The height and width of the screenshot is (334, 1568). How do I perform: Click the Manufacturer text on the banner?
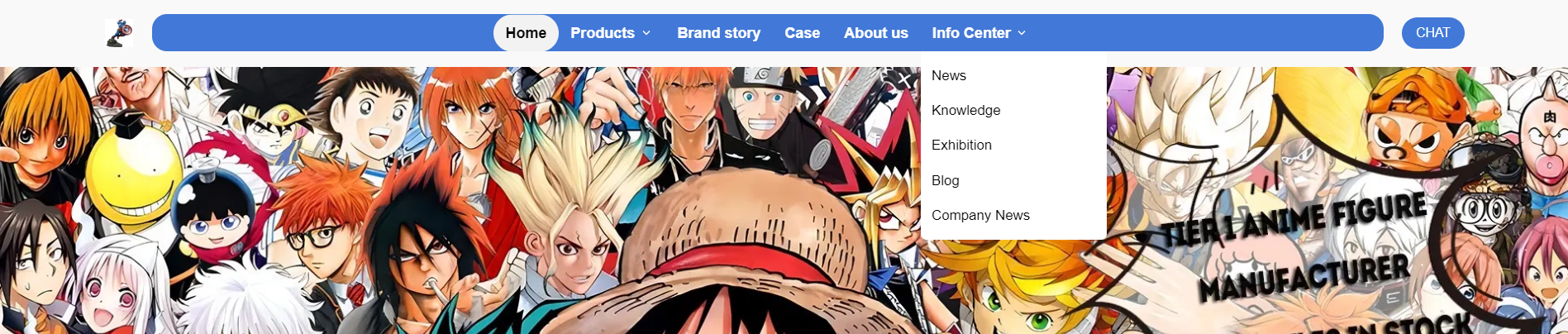click(x=1304, y=279)
